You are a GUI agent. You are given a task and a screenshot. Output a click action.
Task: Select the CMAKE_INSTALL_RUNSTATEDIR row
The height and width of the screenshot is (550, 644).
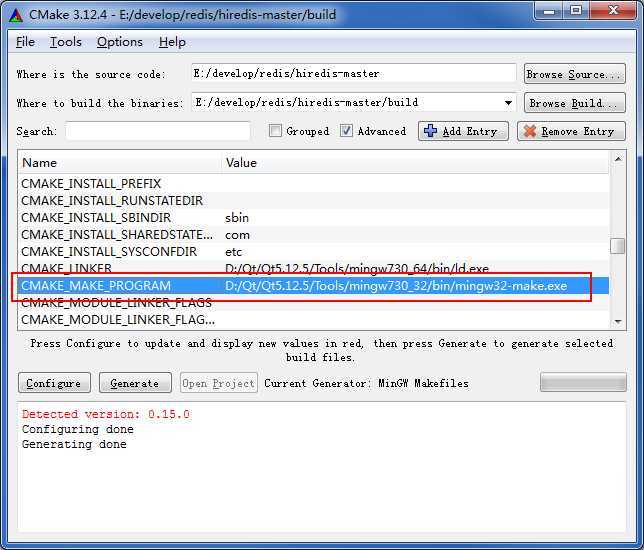pyautogui.click(x=313, y=200)
